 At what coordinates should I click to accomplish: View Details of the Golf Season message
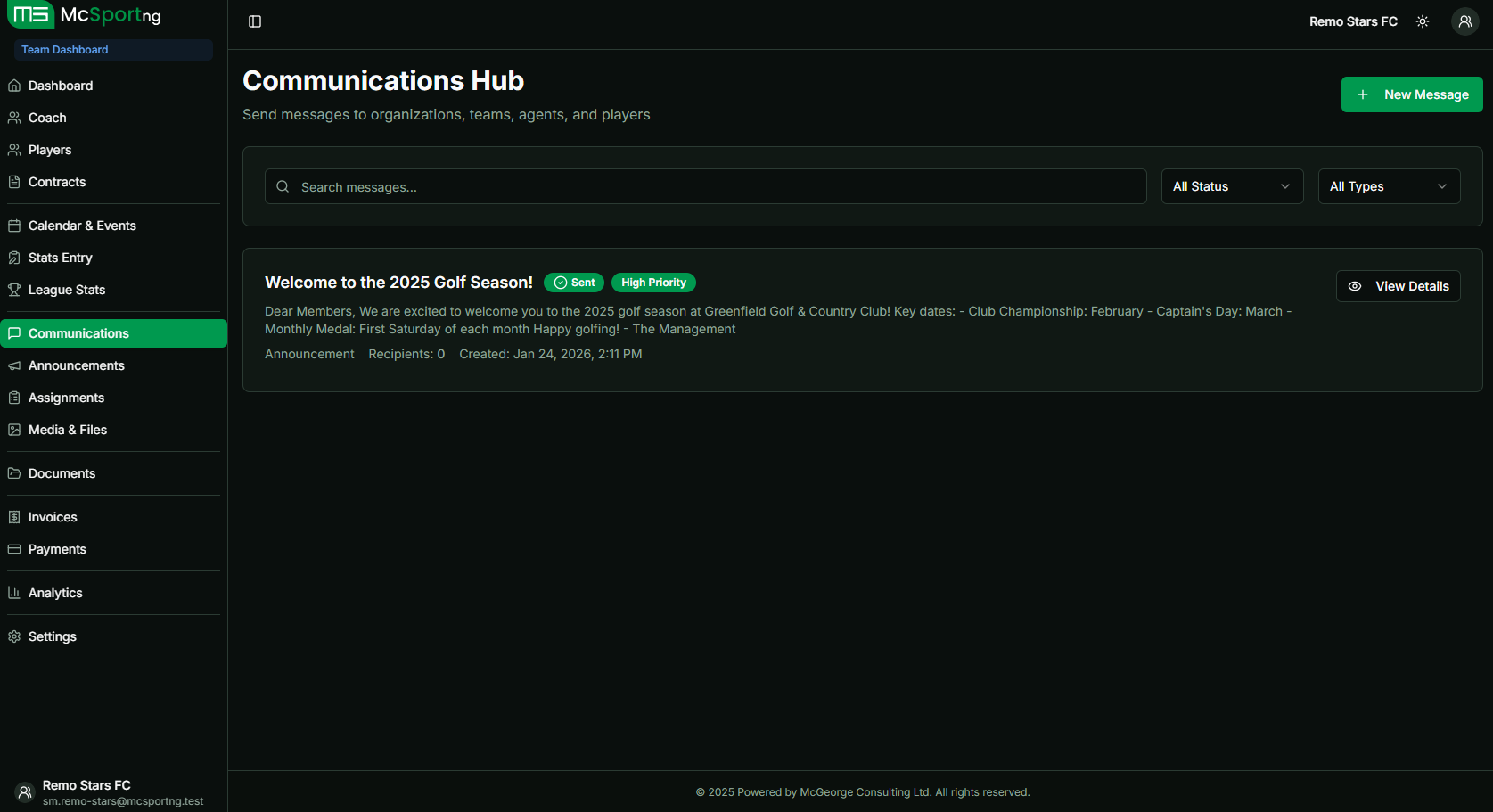coord(1398,286)
